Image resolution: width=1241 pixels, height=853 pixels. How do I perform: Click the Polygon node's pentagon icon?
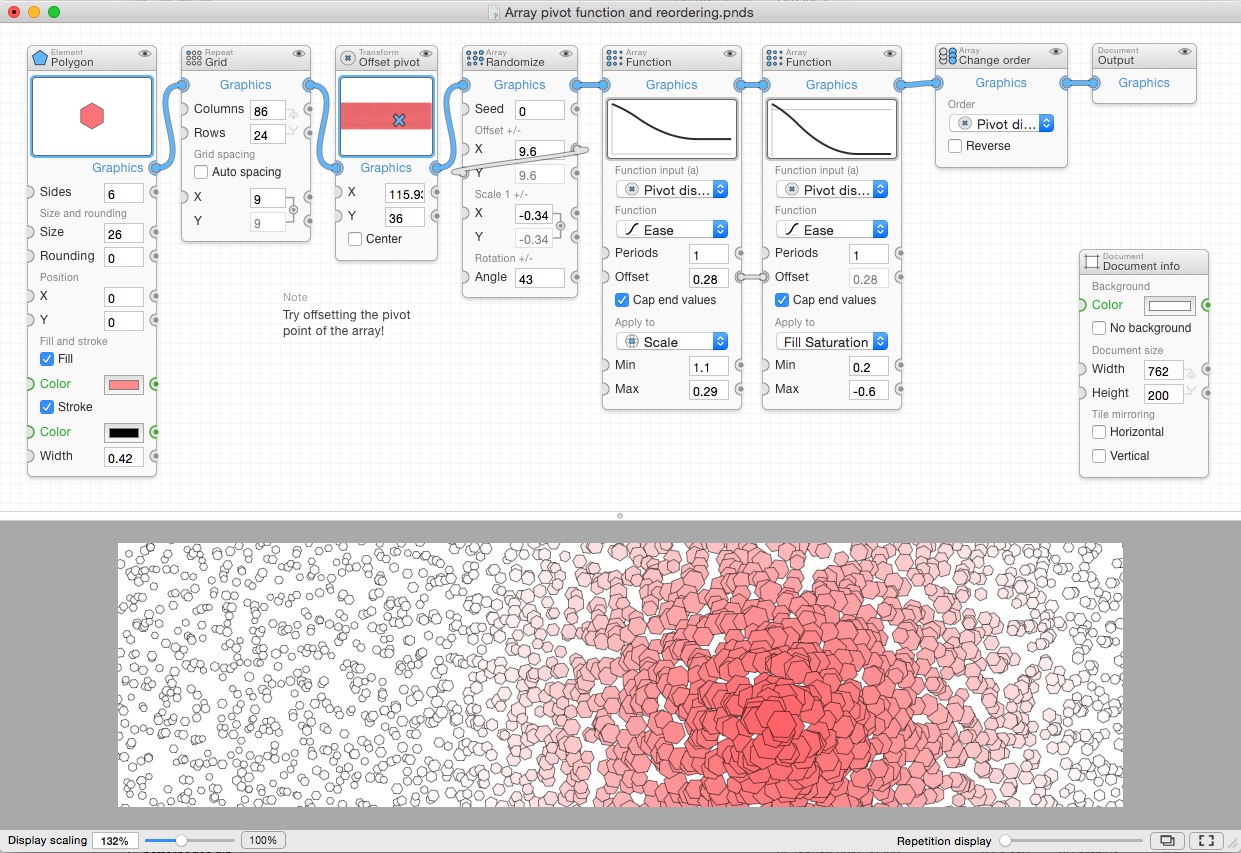(x=40, y=57)
